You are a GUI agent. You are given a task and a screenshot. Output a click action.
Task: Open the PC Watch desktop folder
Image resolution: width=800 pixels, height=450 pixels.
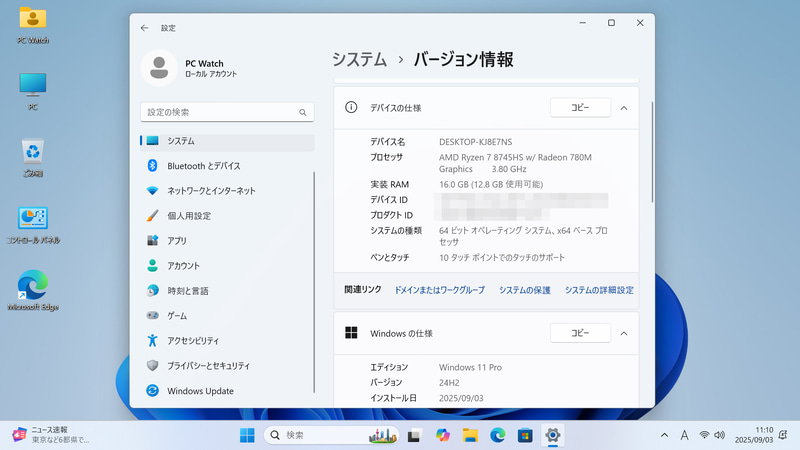click(x=33, y=24)
